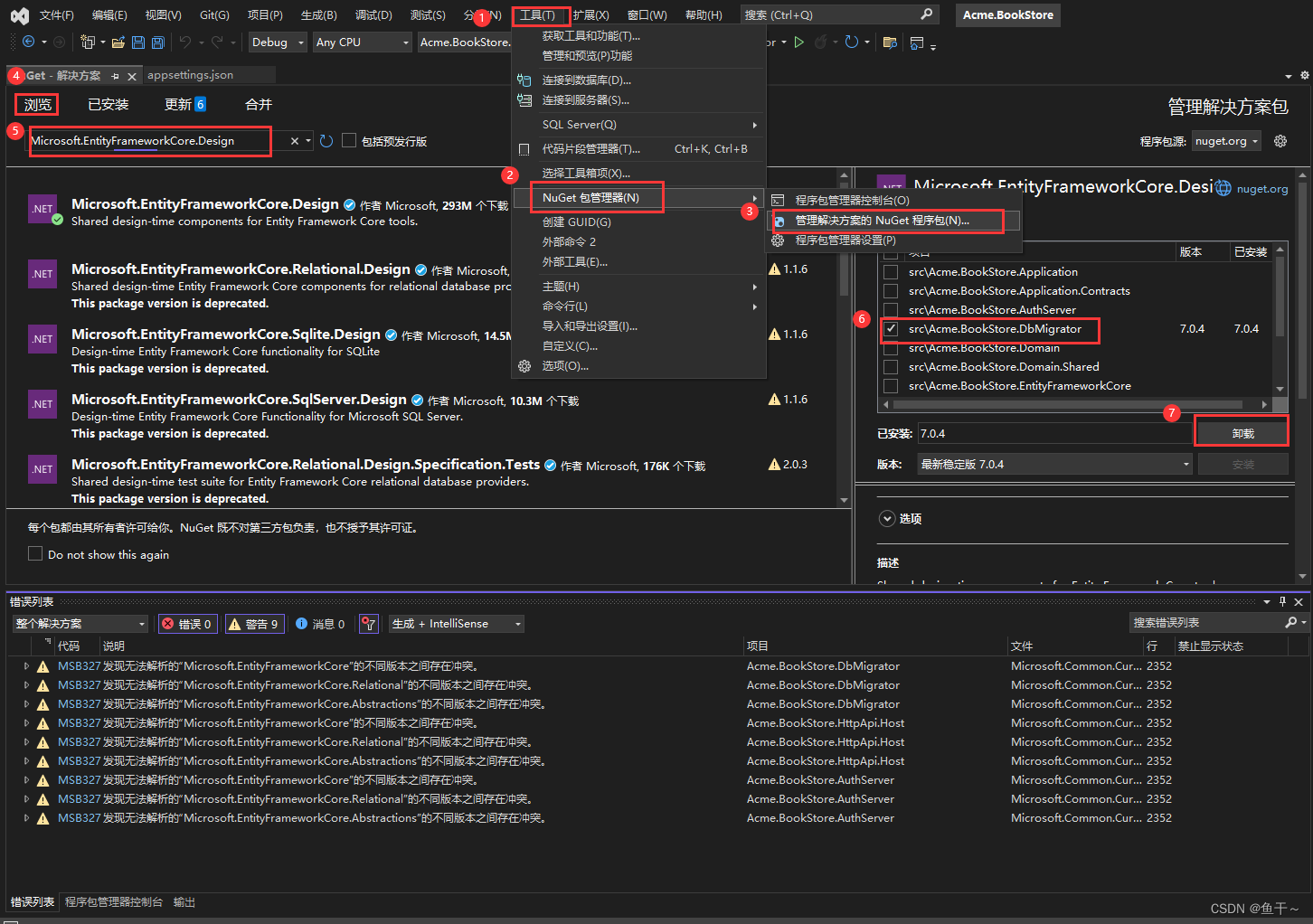Open 程序包管理器控制台(O) entry

(x=894, y=201)
